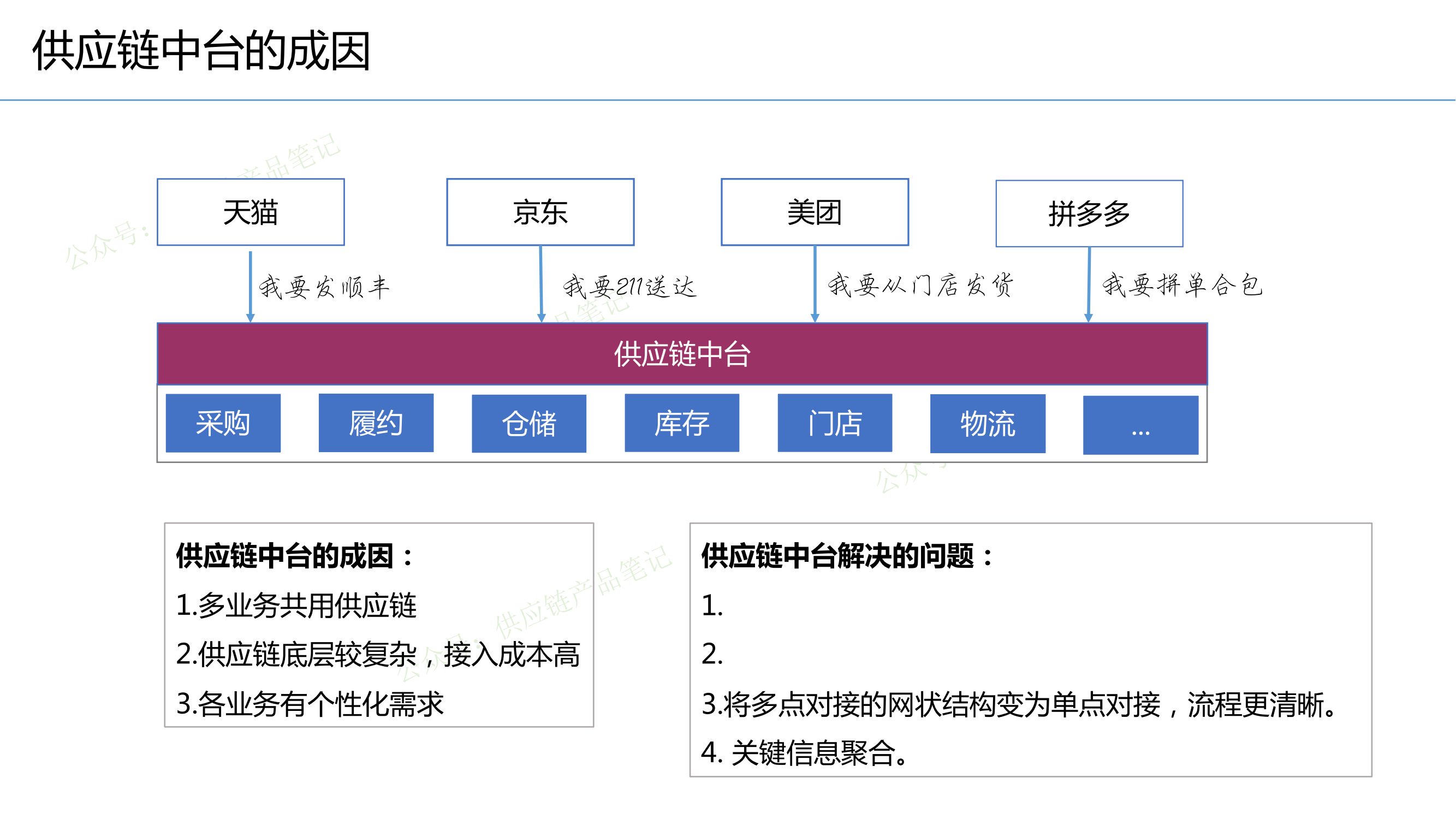This screenshot has height=819, width=1456.
Task: Click the blue block labeled ...
Action: [x=1141, y=425]
